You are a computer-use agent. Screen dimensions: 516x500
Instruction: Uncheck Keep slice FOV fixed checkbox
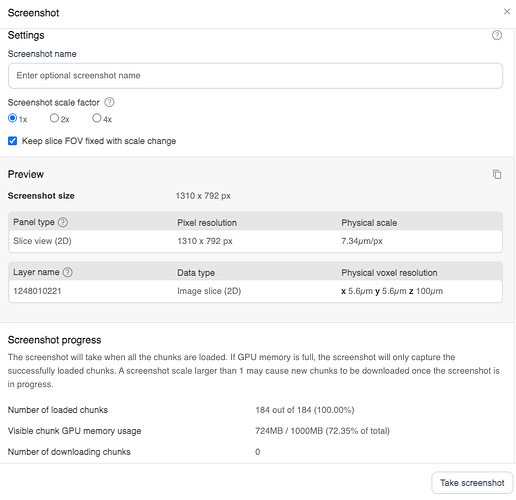(12, 141)
